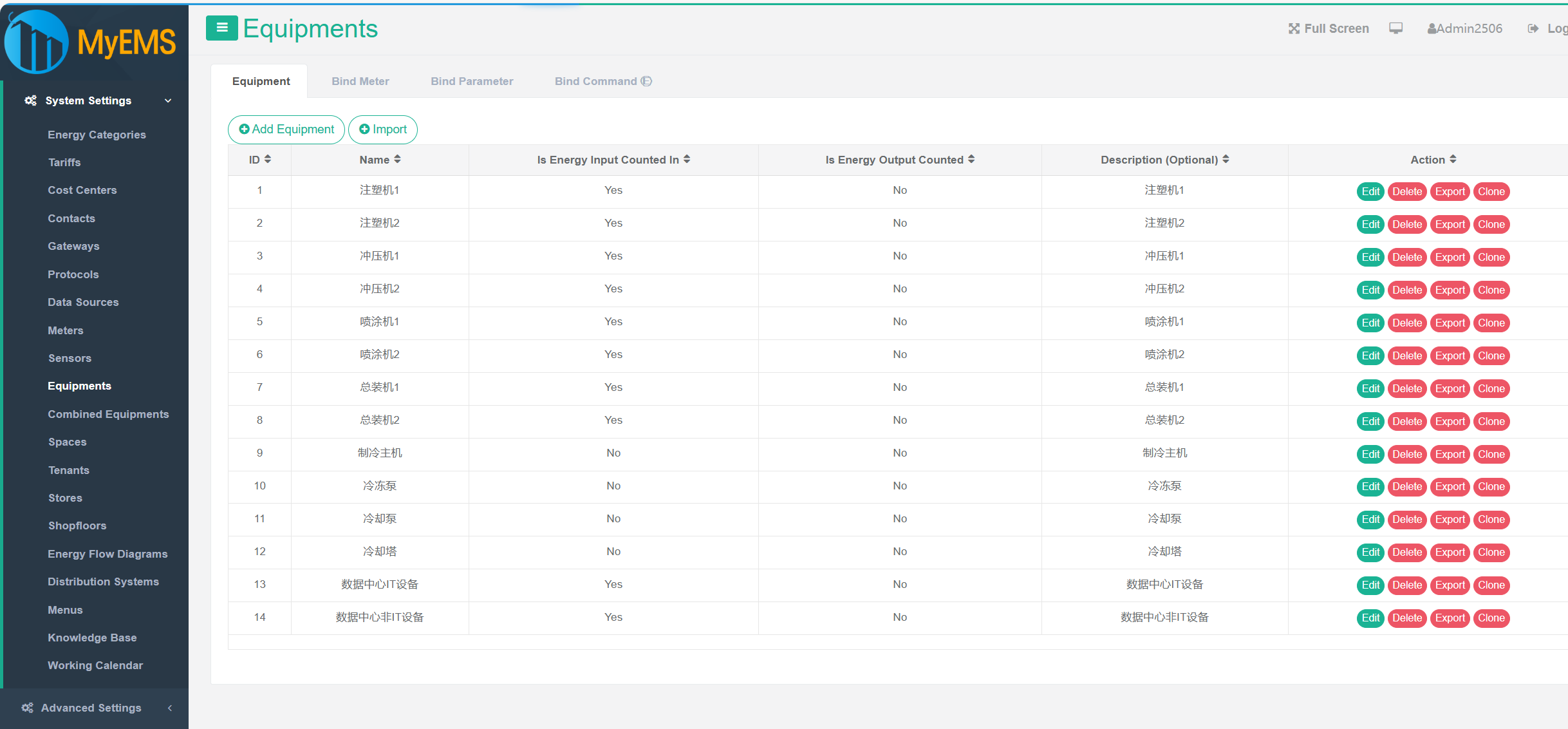Click the System Settings gears icon
Viewport: 1568px width, 729px height.
point(30,100)
